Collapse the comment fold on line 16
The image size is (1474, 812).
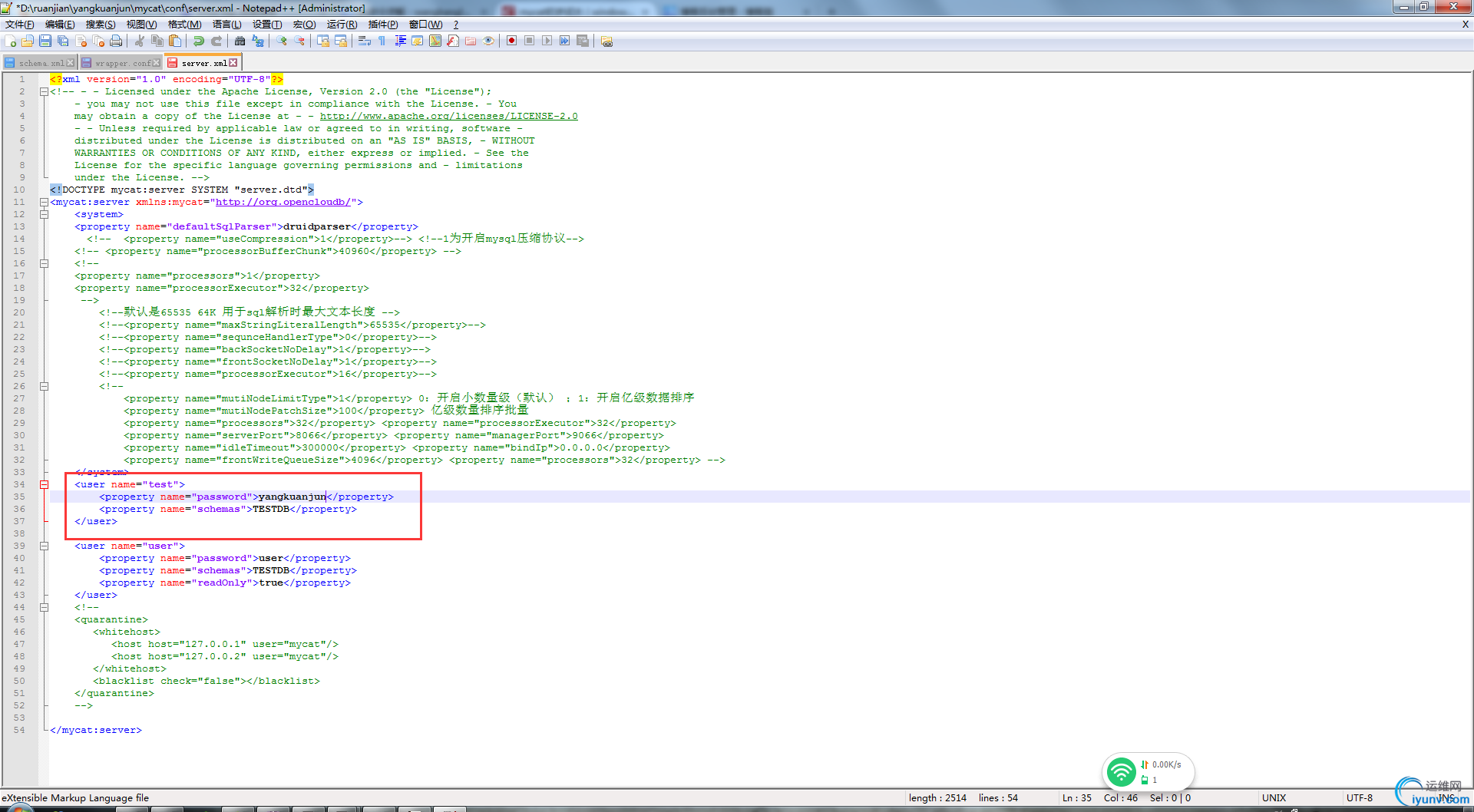click(44, 263)
